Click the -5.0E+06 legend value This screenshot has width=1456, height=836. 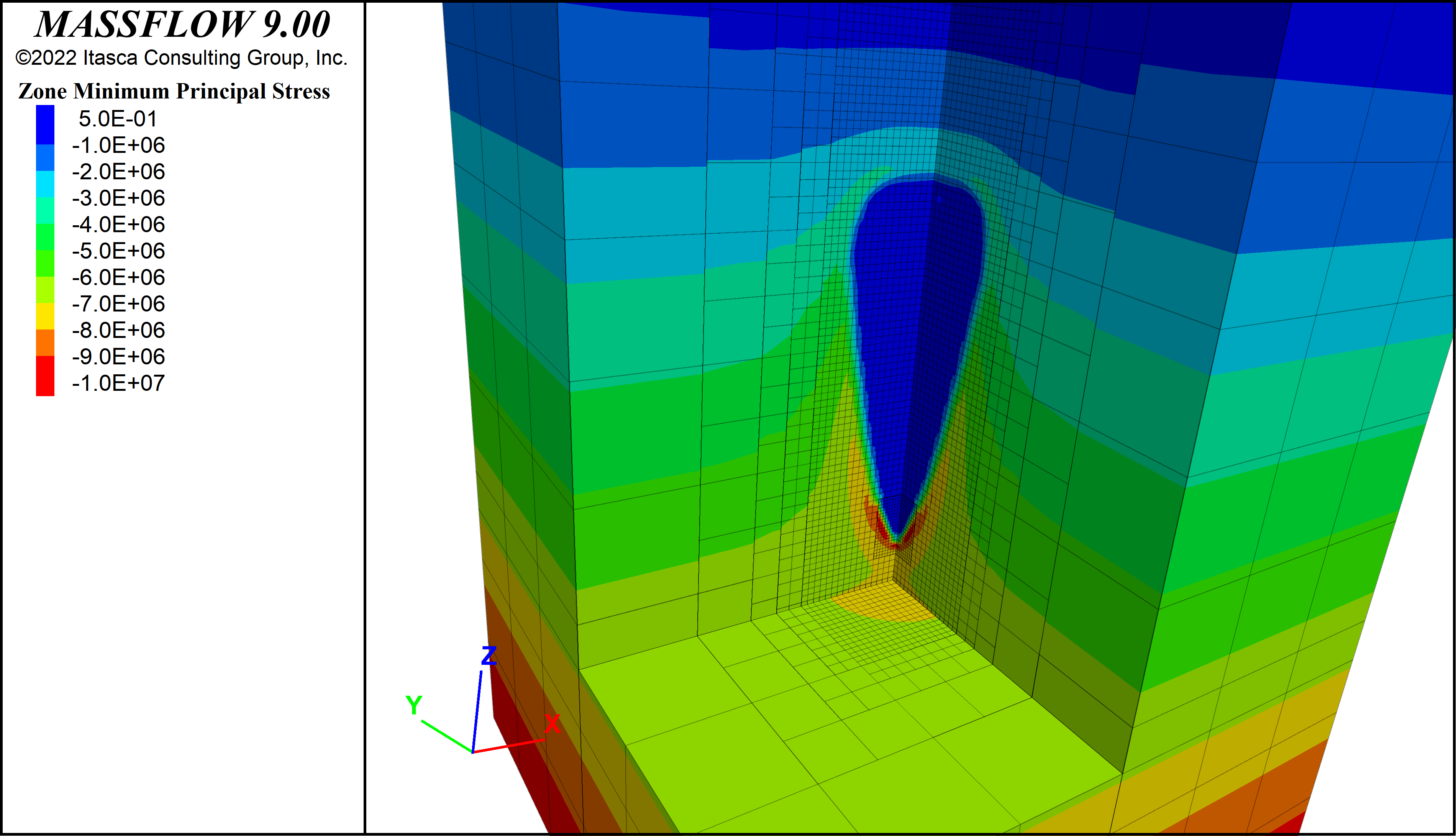(118, 251)
